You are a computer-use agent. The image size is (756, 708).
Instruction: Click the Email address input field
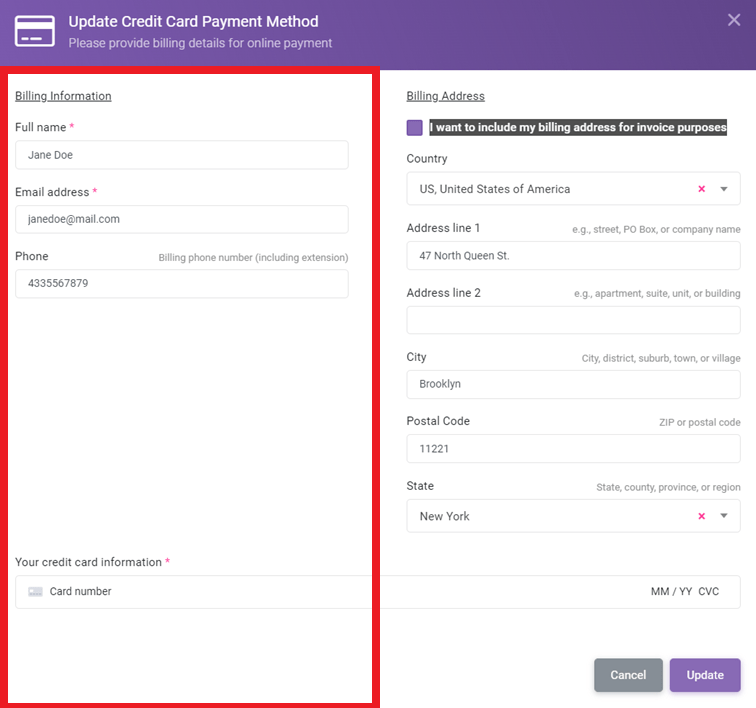[x=182, y=219]
